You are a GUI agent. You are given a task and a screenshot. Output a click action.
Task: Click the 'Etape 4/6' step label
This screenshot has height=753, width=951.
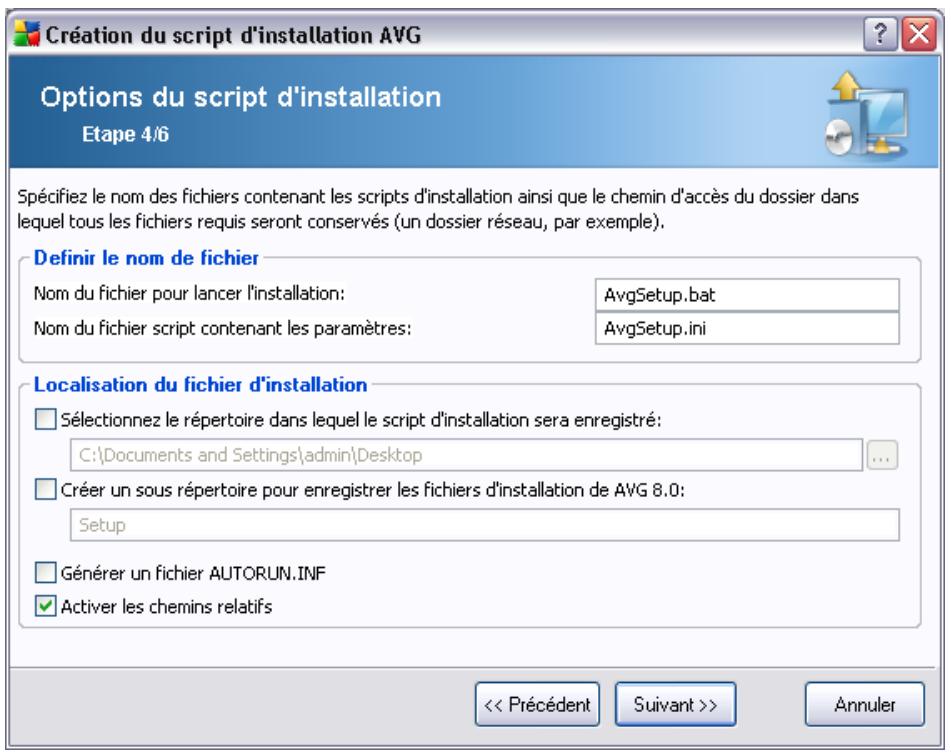[x=126, y=134]
